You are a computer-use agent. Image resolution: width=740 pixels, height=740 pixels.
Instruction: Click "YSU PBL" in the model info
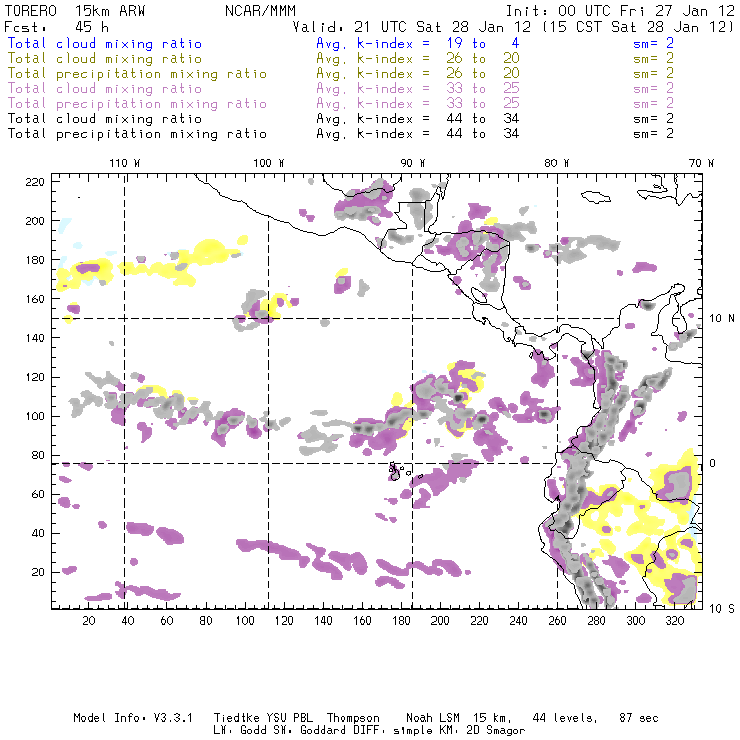(289, 718)
